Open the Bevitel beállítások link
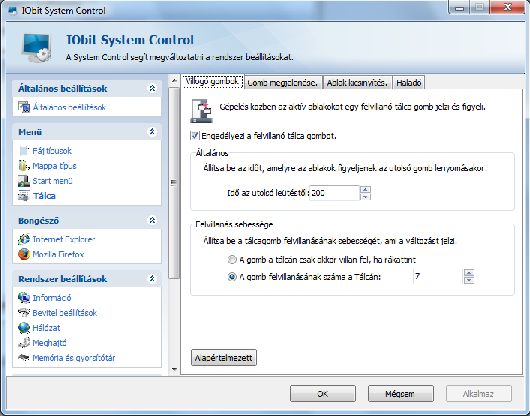Screen dimensions: 530x416 (65, 313)
